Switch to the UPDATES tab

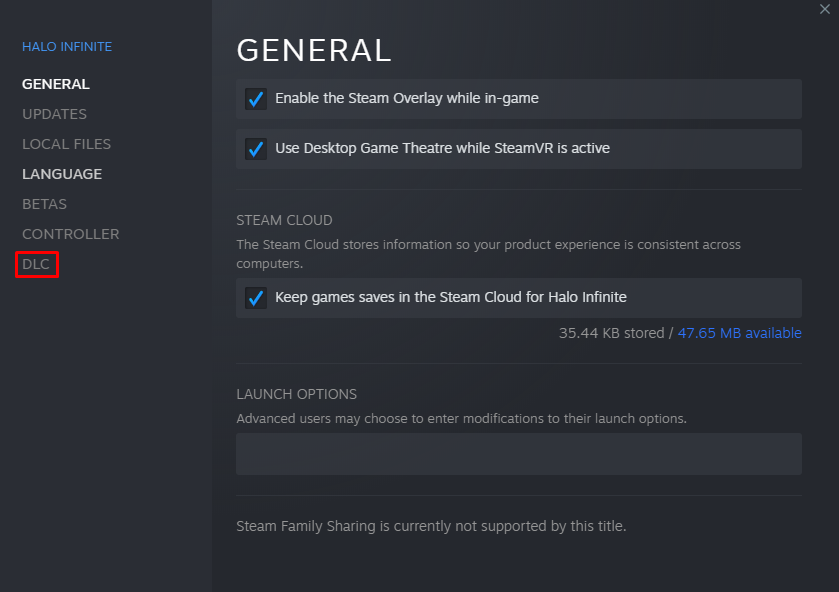coord(54,114)
